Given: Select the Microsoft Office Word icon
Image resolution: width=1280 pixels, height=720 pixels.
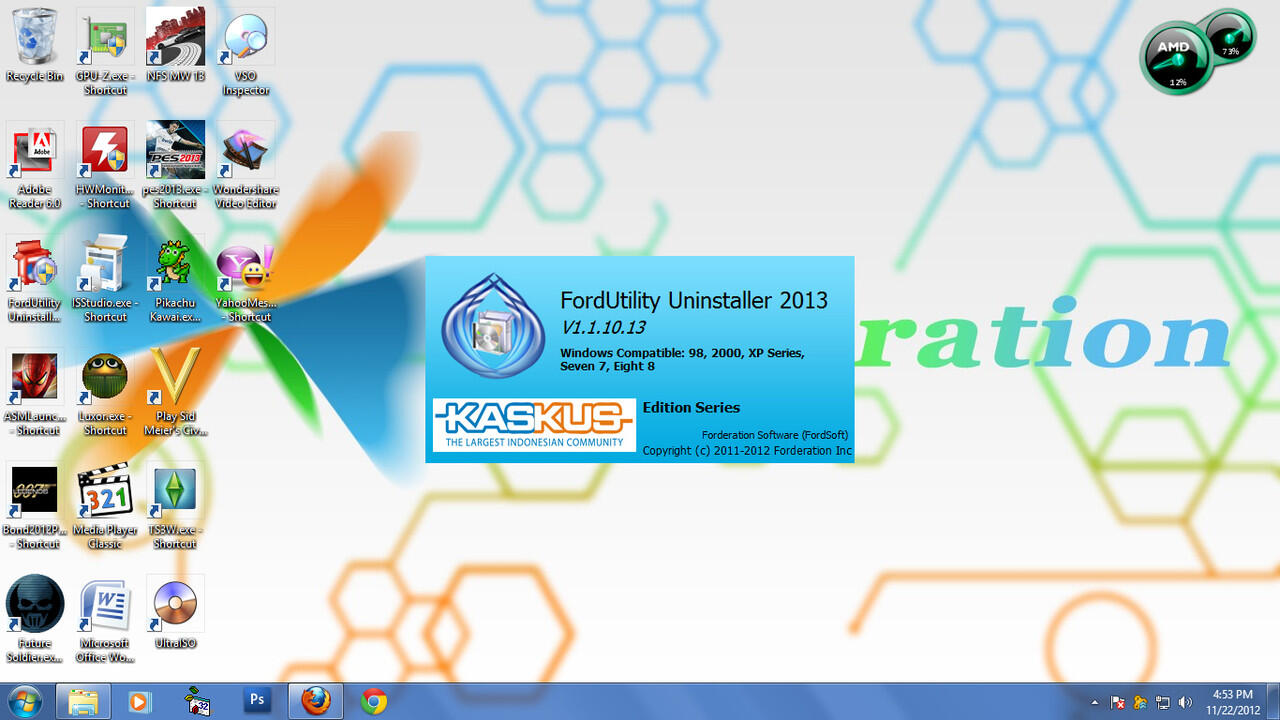Looking at the screenshot, I should click(x=105, y=619).
